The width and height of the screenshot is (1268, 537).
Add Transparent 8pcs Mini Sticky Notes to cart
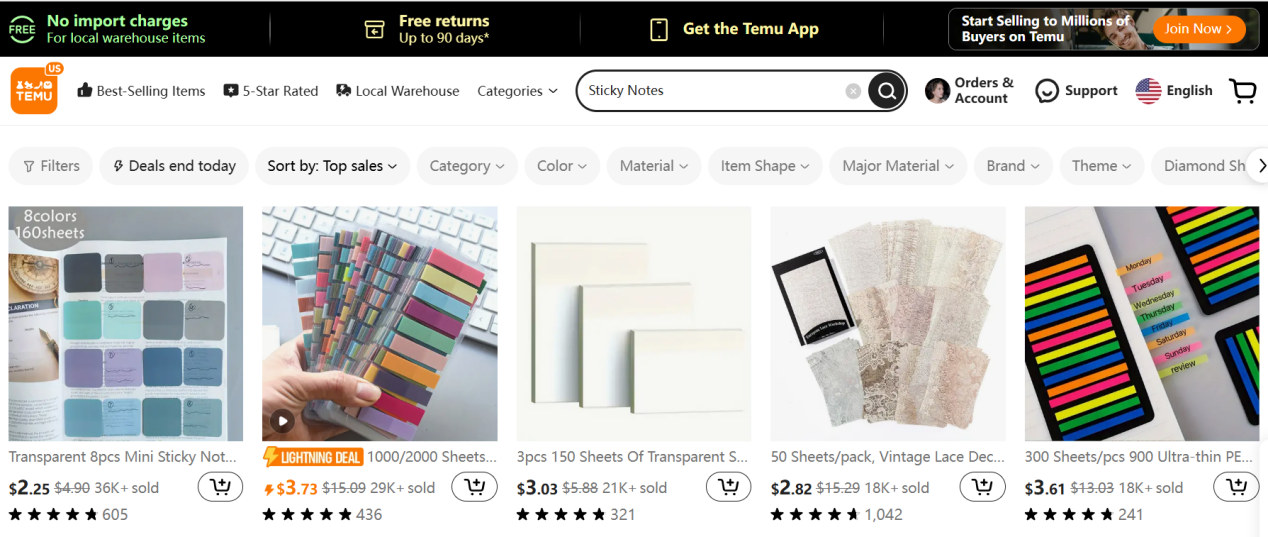coord(220,488)
